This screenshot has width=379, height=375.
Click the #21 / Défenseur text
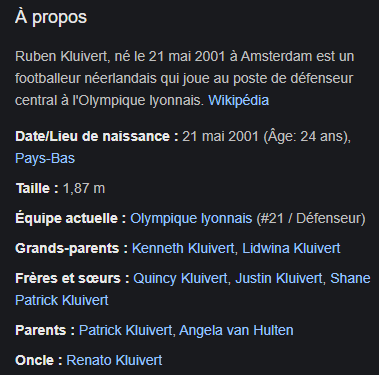[x=311, y=219]
